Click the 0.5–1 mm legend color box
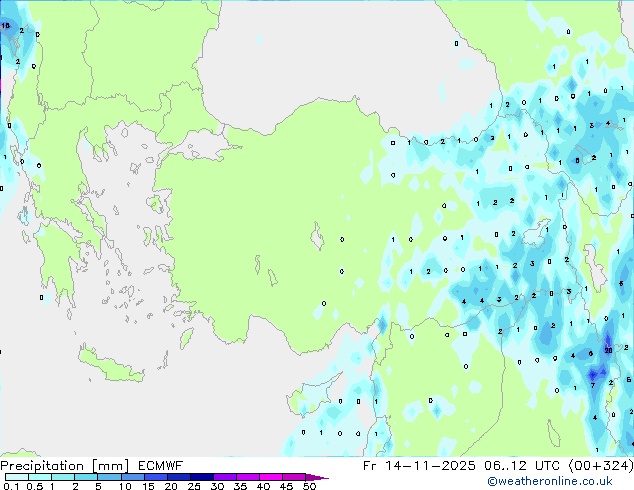The width and height of the screenshot is (634, 490). [x=40, y=477]
